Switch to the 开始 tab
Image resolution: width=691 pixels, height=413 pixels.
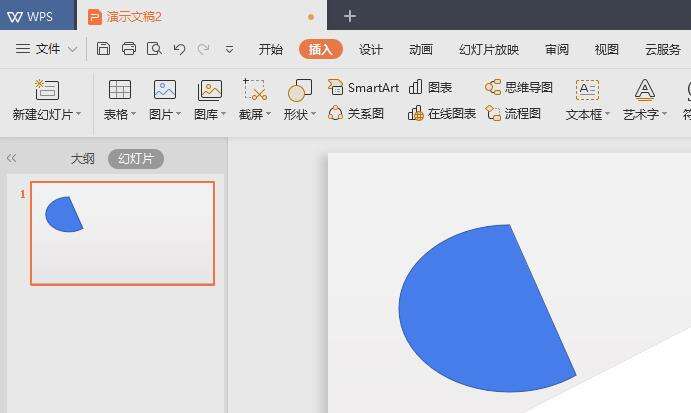[270, 49]
